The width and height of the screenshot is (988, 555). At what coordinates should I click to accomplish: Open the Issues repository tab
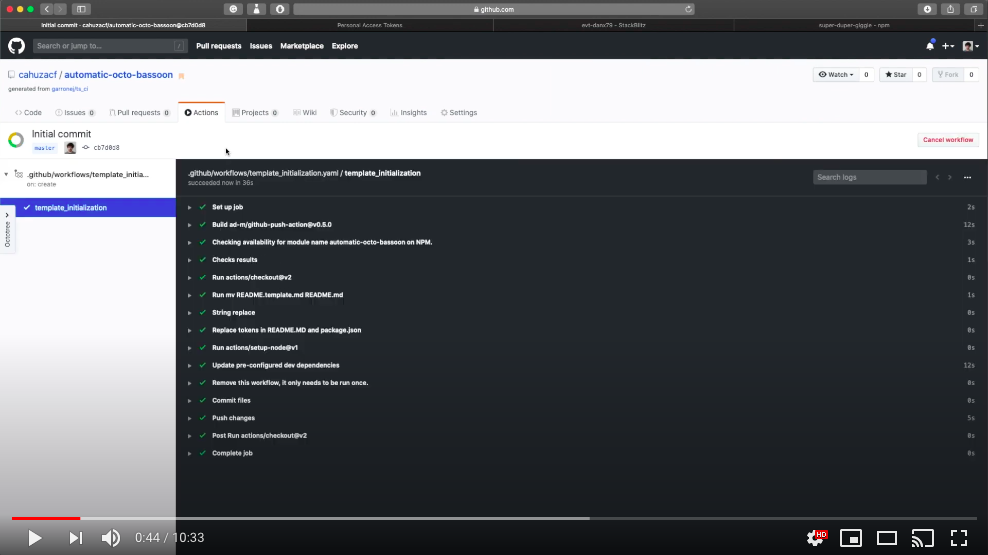pyautogui.click(x=74, y=113)
